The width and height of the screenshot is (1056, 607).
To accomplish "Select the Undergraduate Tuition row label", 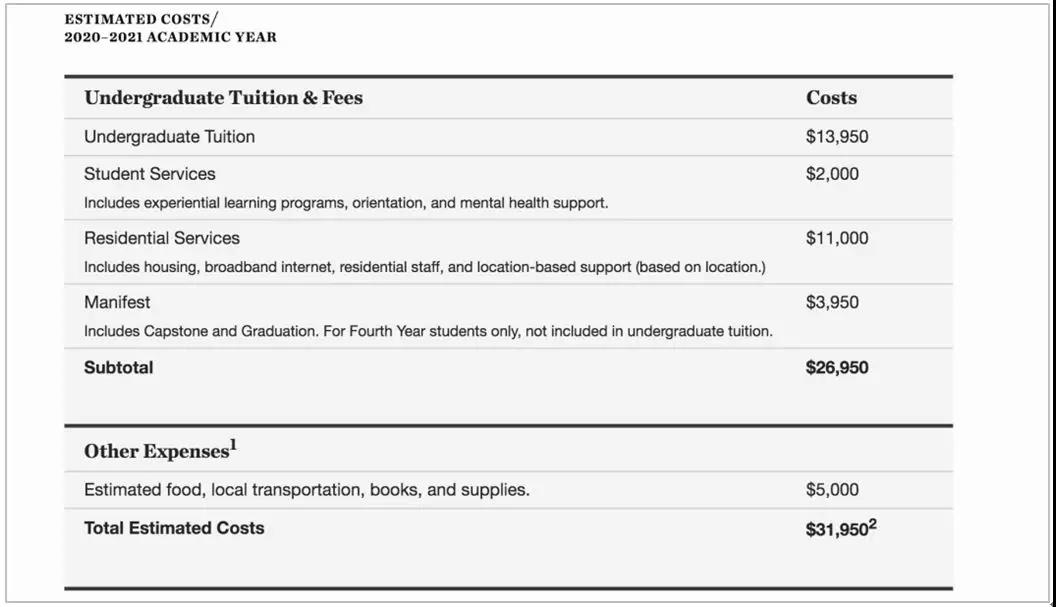I will click(x=169, y=137).
